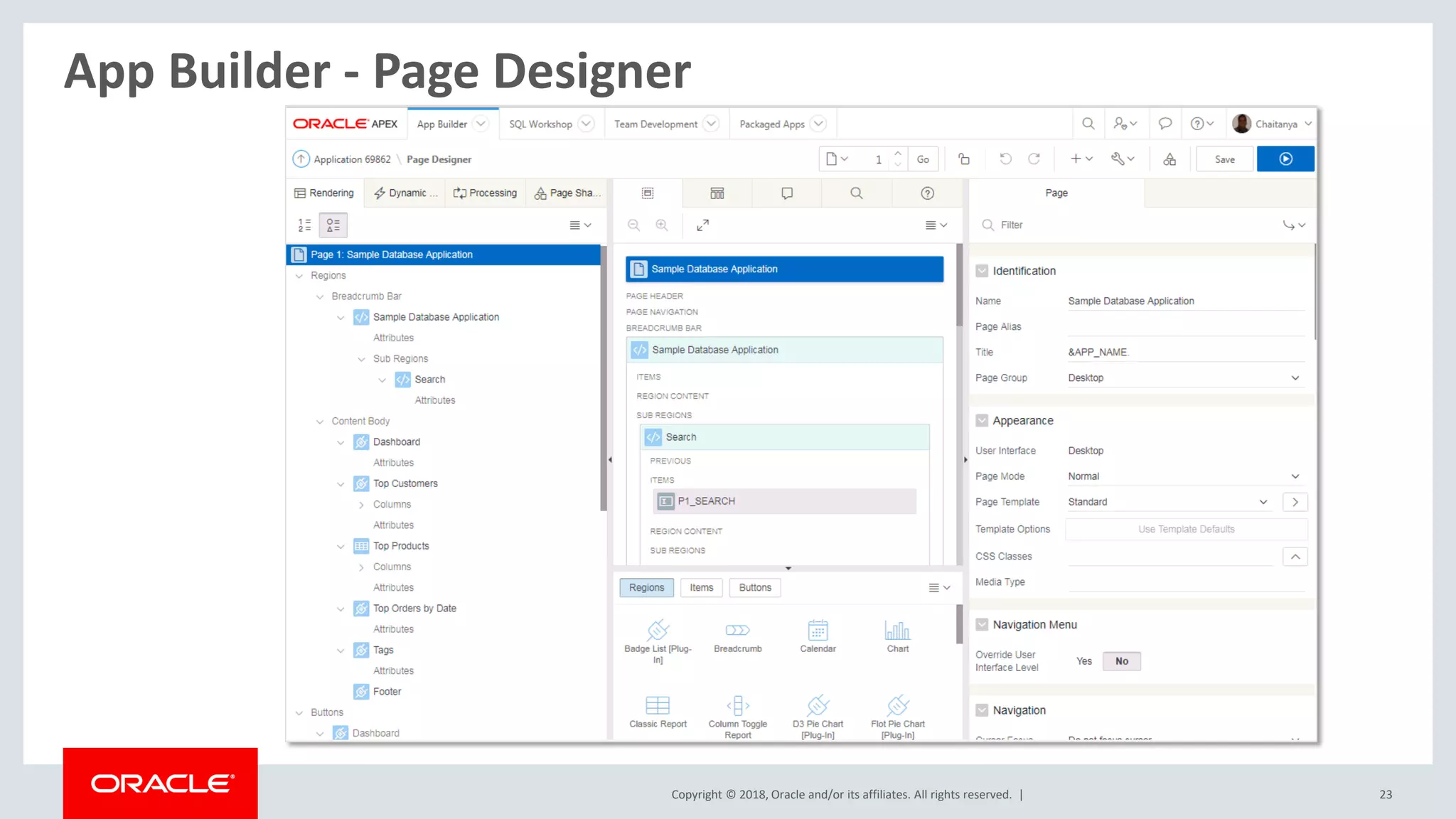Click the Go button
Viewport: 1456px width, 819px height.
pos(923,159)
